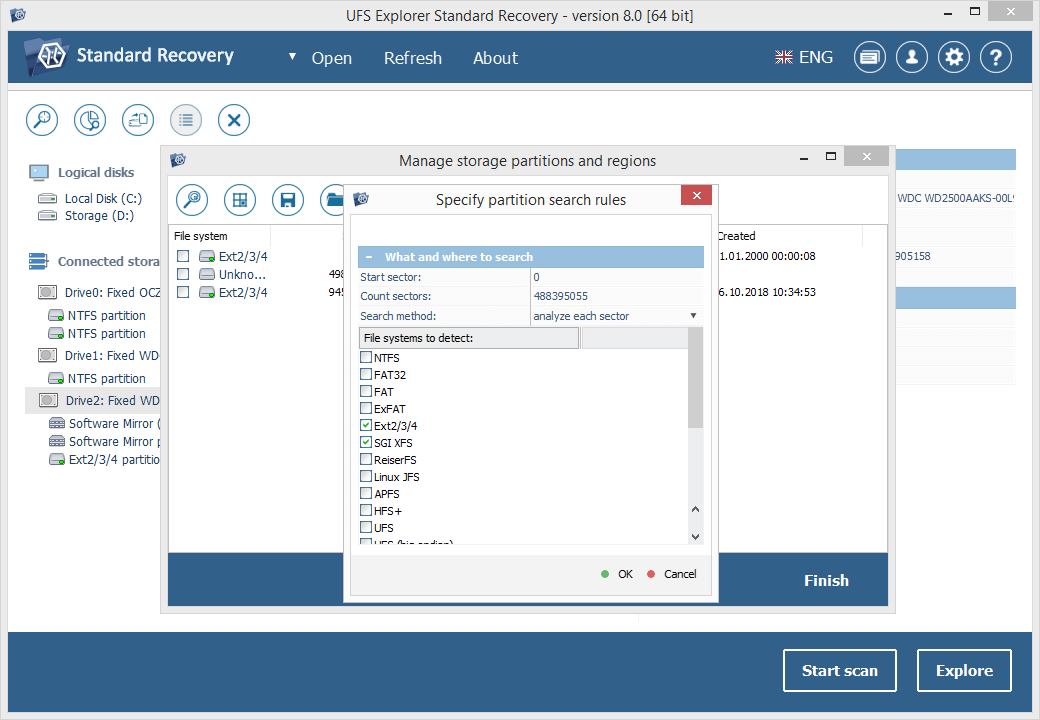Select the first Software Mirror entry
Image resolution: width=1040 pixels, height=720 pixels.
[104, 424]
